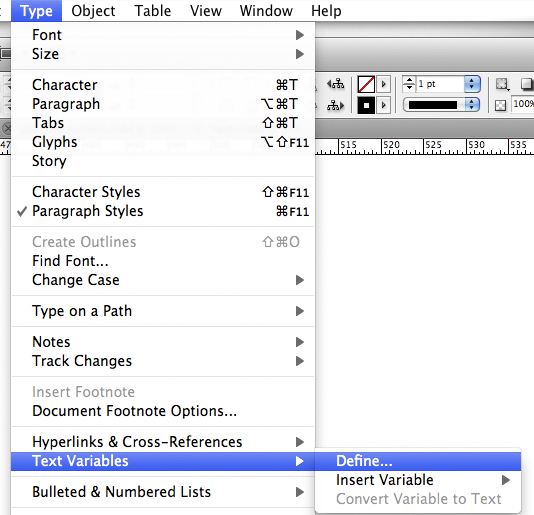Click the drop shadow icon in toolbar
534x515 pixels.
527,84
